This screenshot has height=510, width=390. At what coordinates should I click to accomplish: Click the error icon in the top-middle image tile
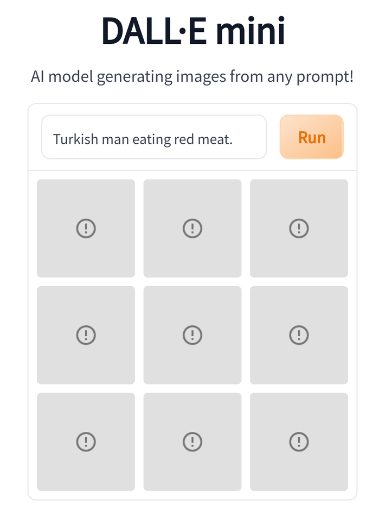[192, 228]
